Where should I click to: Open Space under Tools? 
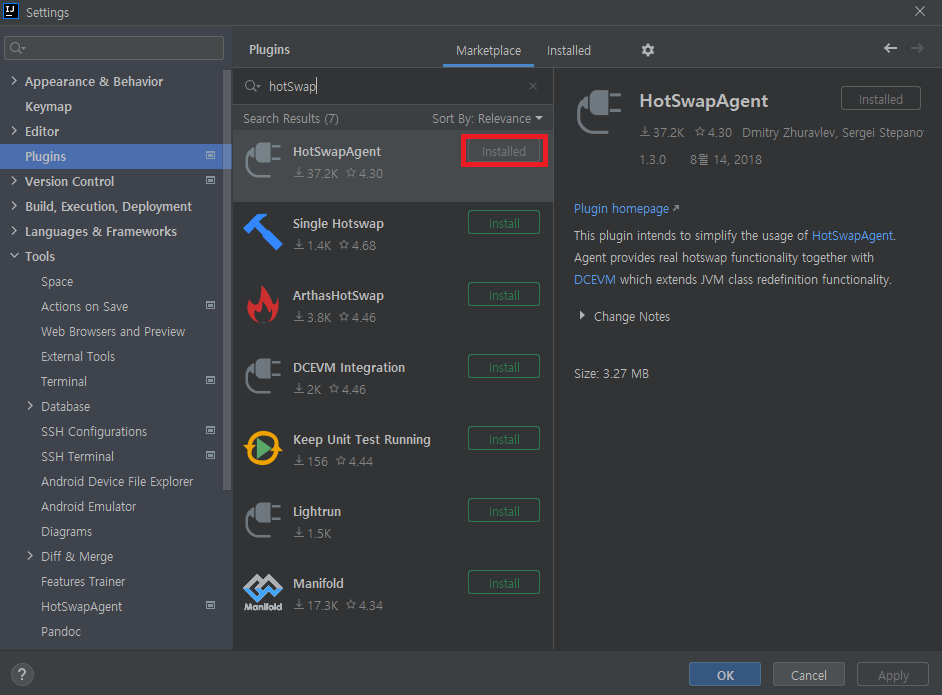coord(57,281)
